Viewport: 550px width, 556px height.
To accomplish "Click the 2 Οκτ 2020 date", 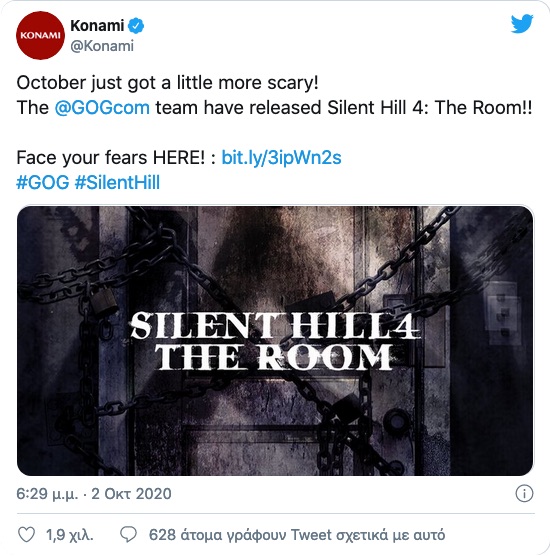I will 132,494.
